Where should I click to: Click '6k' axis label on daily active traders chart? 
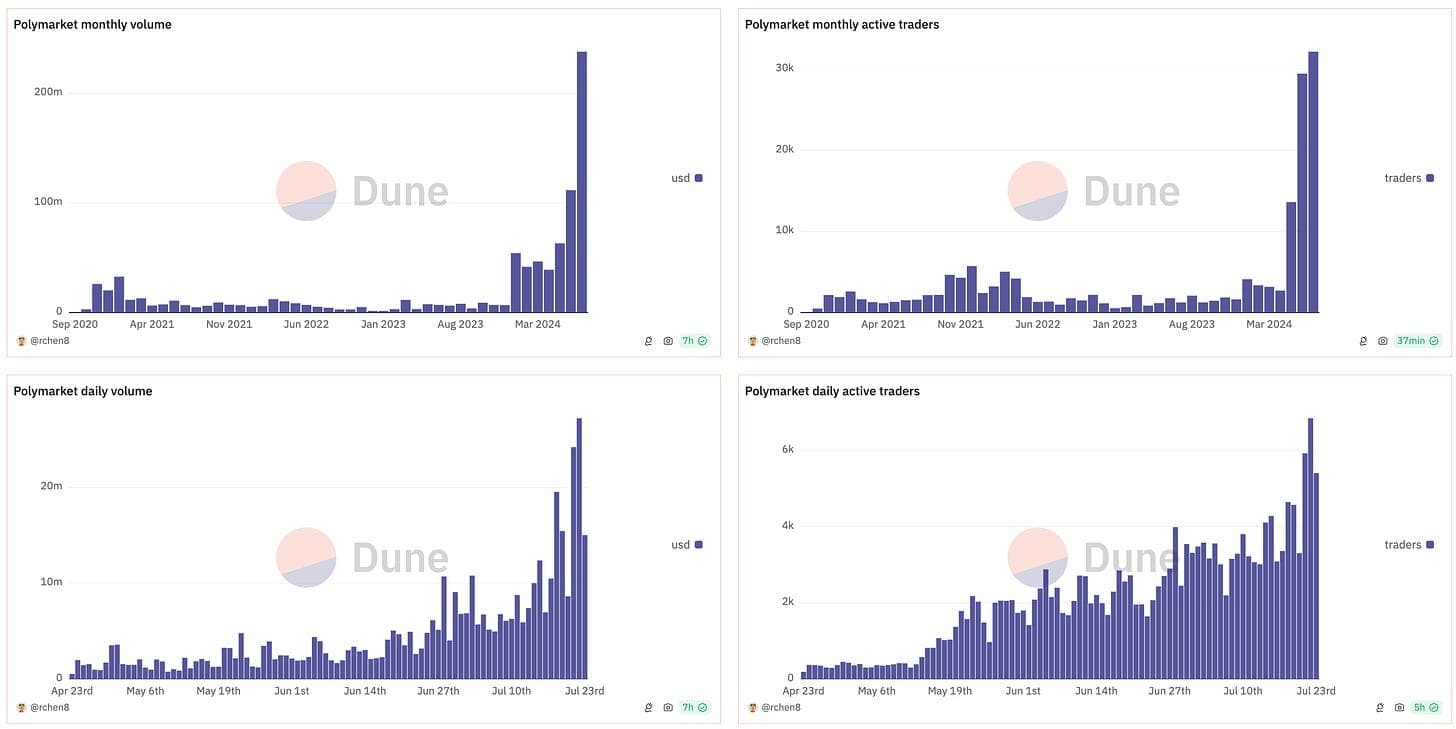point(787,450)
